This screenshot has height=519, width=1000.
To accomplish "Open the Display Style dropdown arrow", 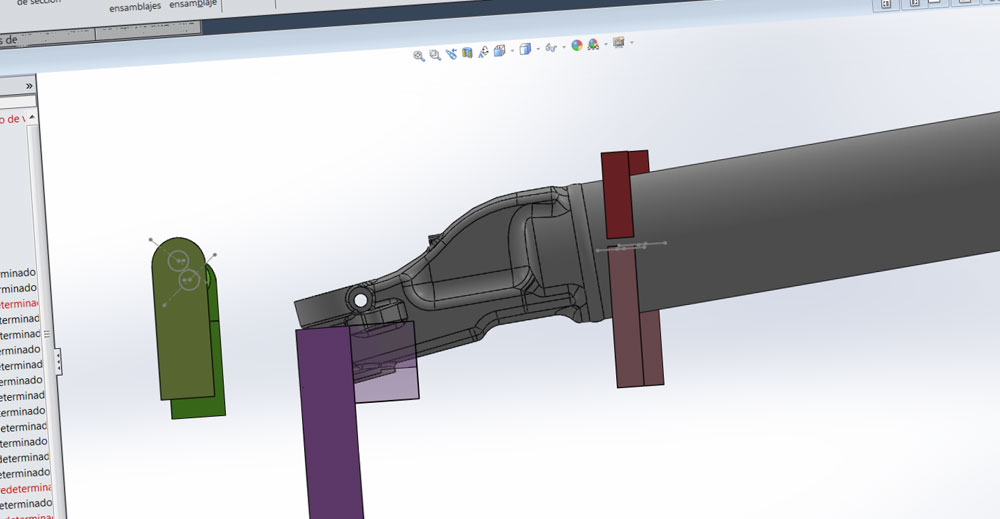I will click(538, 48).
